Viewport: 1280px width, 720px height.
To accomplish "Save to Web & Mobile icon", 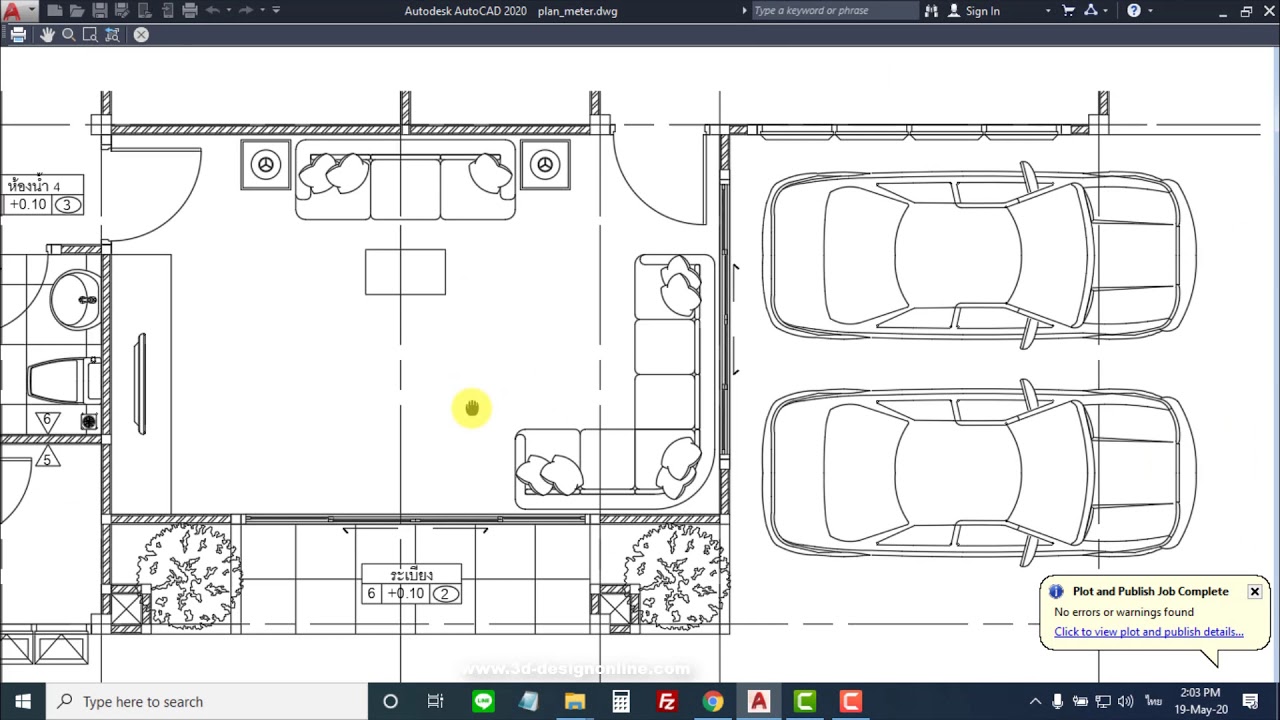I will coord(167,10).
